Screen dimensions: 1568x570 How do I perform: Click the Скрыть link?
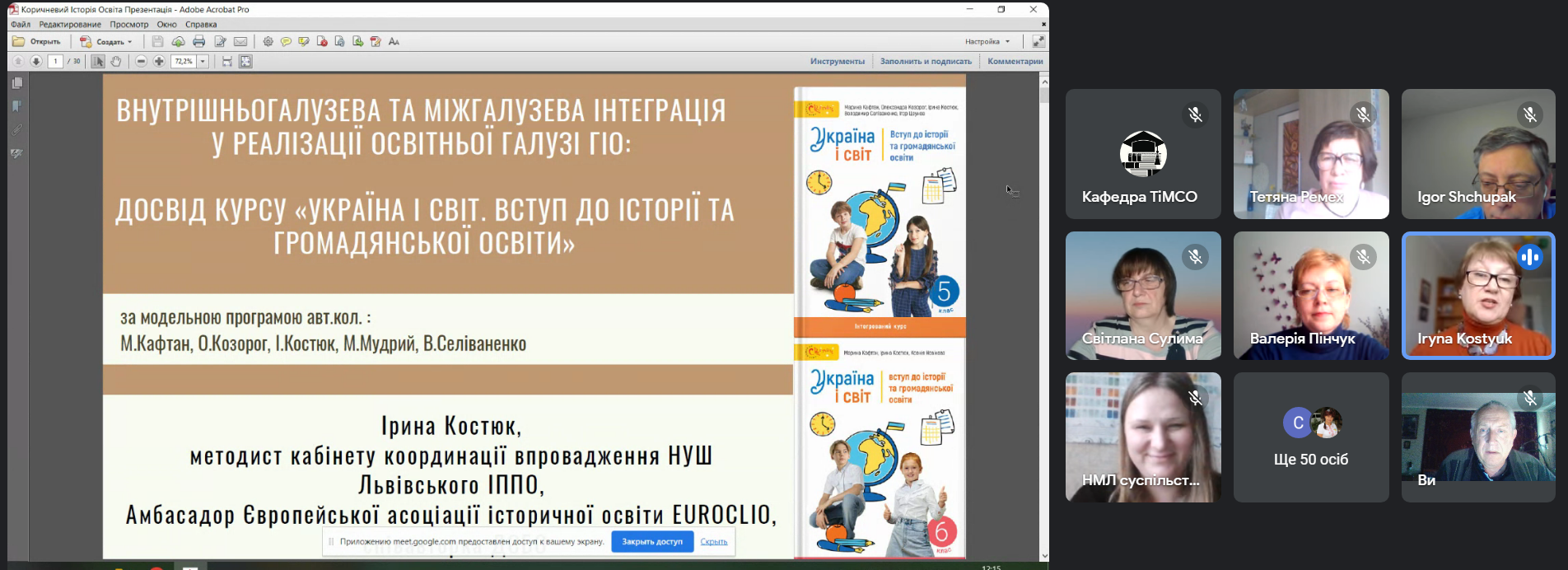pos(713,541)
